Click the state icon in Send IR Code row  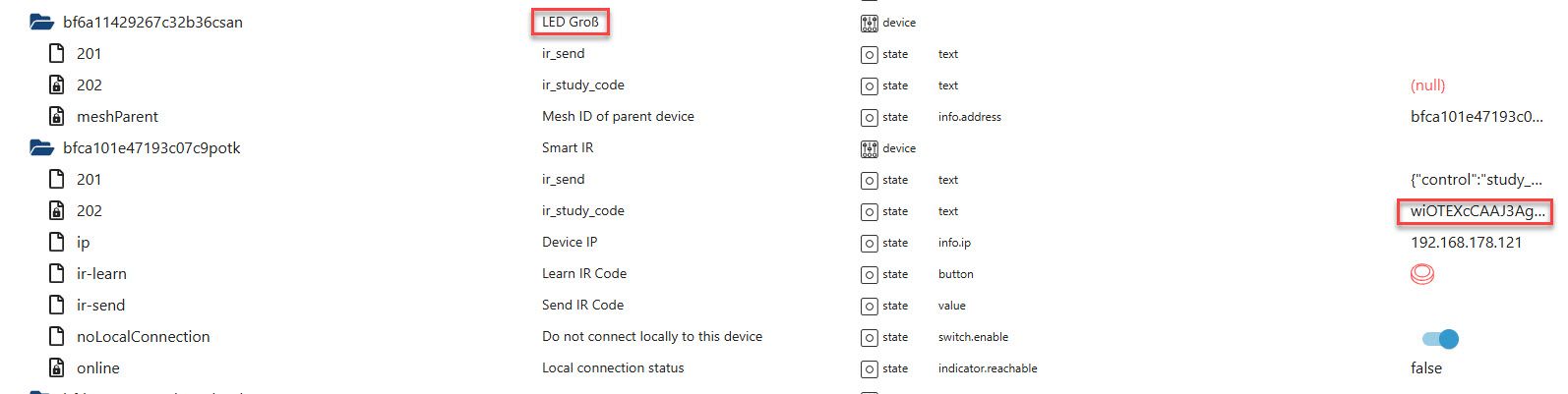[869, 306]
